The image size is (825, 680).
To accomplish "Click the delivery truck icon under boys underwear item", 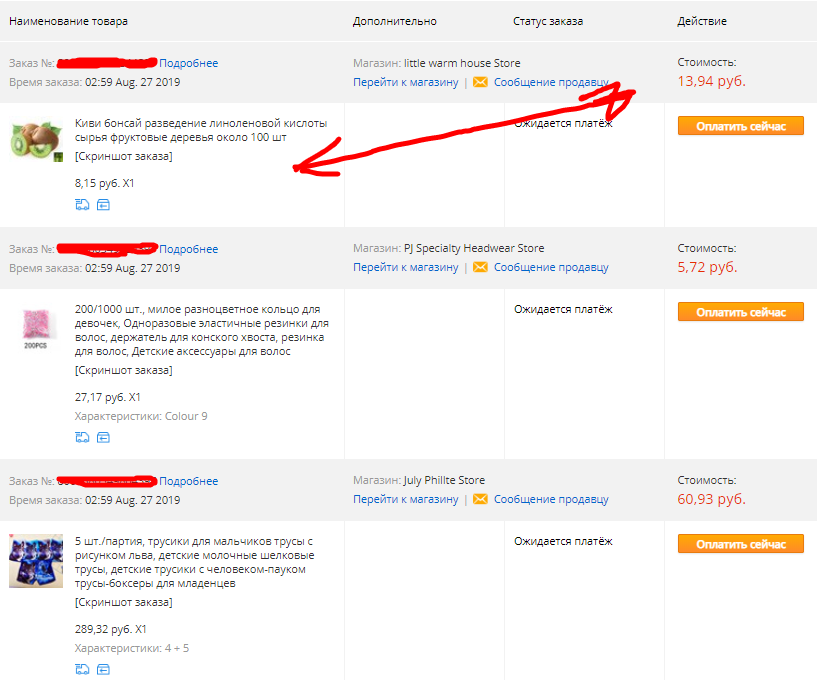I will [x=82, y=669].
